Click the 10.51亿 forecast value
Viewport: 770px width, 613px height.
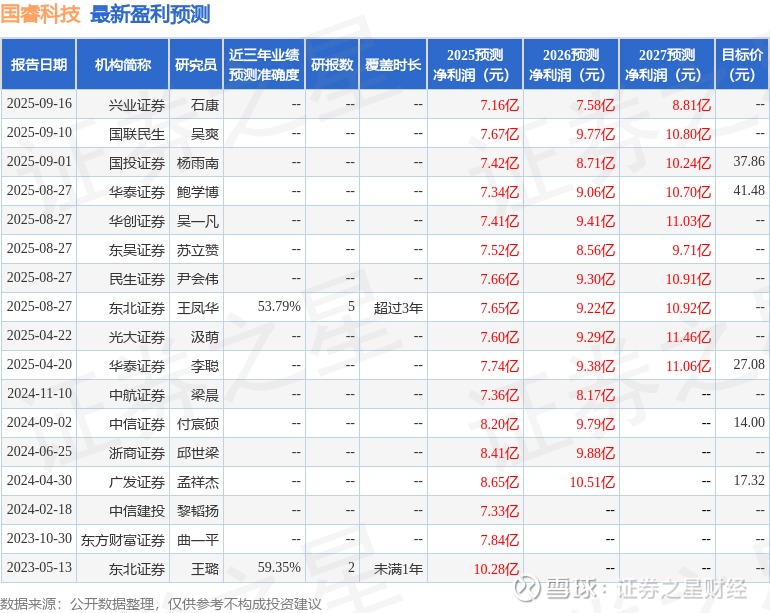click(x=592, y=482)
